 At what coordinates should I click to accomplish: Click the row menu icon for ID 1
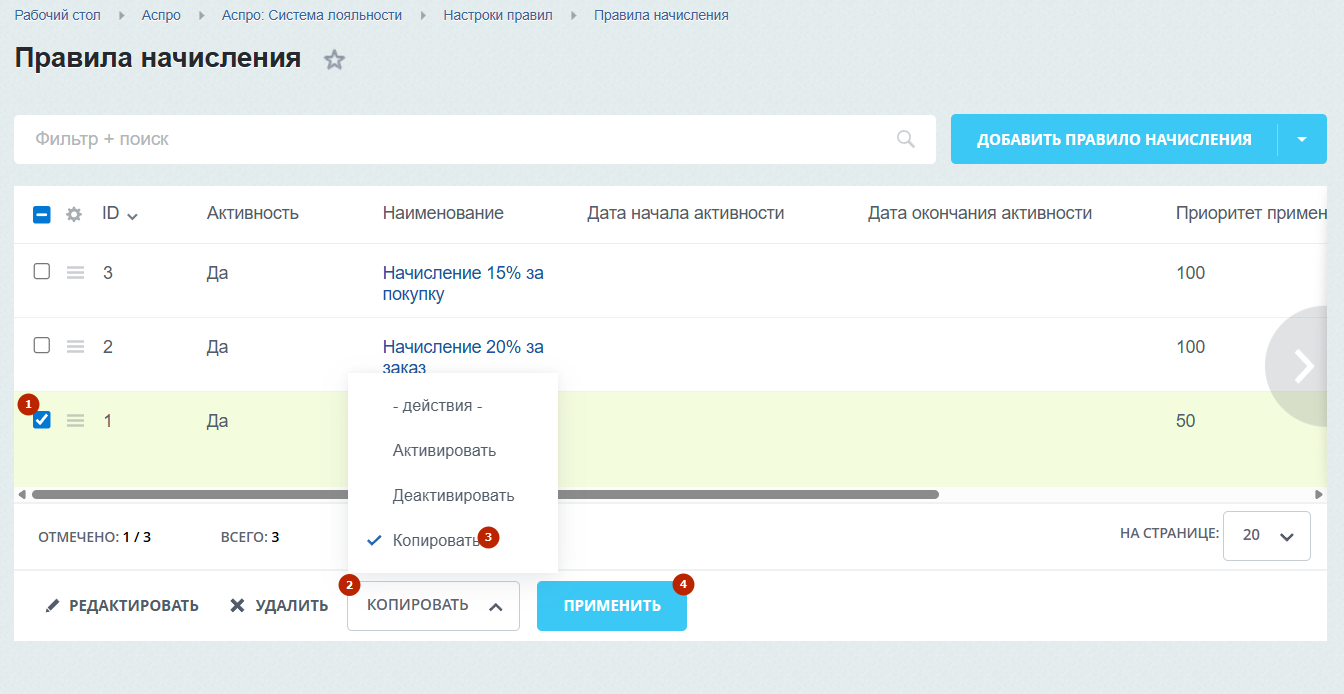tap(75, 421)
